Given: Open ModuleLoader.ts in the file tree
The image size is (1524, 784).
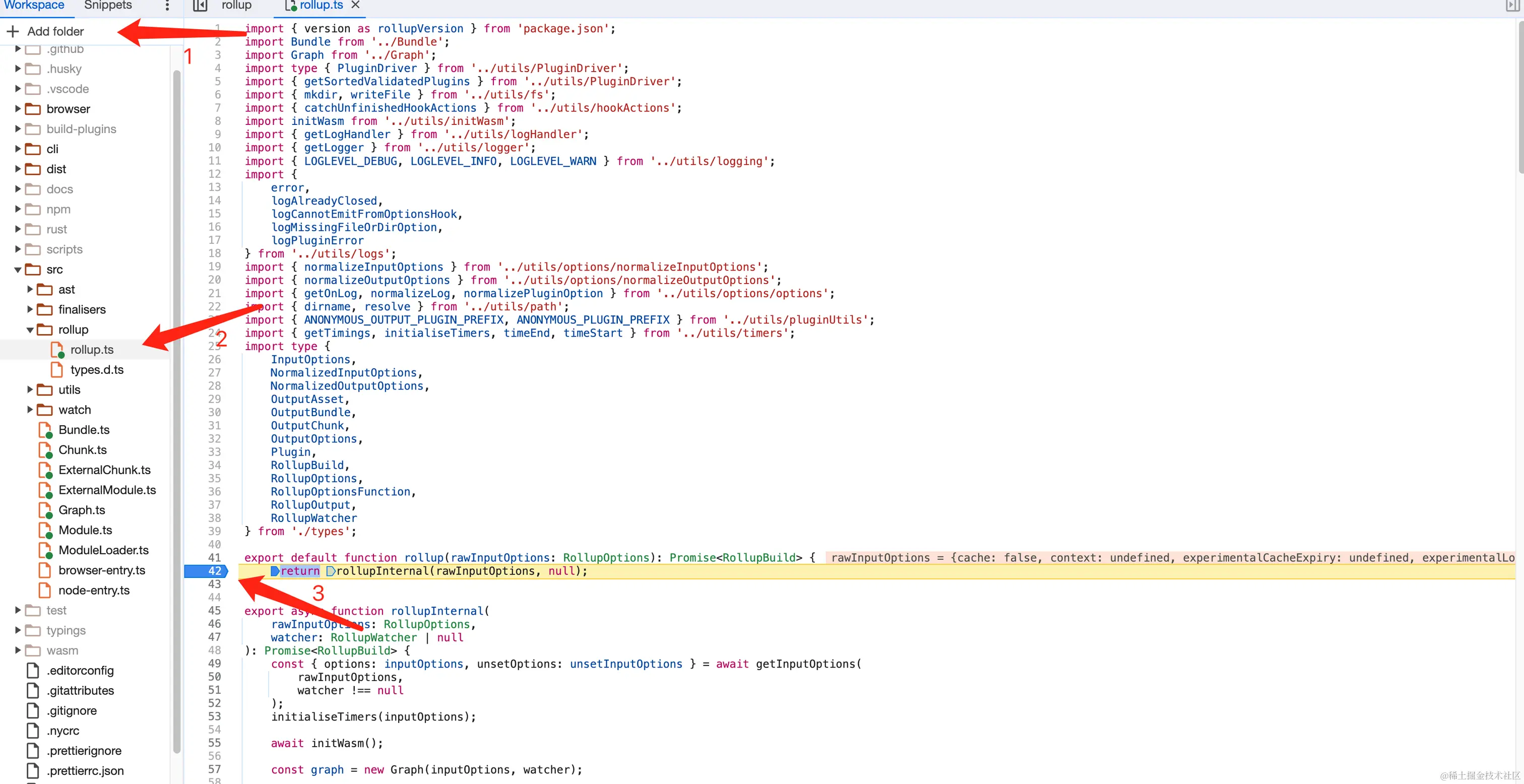Looking at the screenshot, I should (x=103, y=550).
